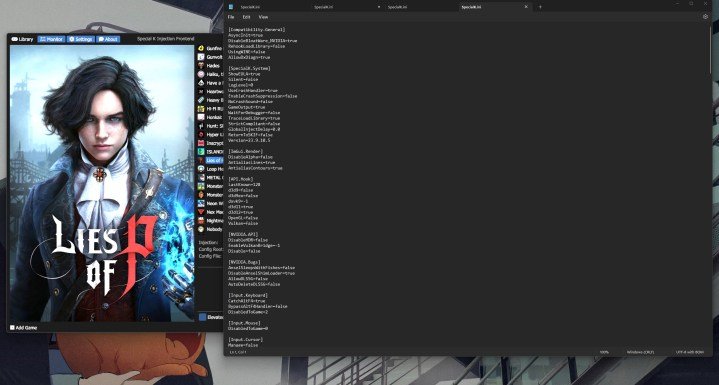Viewport: 719px width, 385px height.
Task: Open Notepad settings gear icon
Action: point(705,17)
